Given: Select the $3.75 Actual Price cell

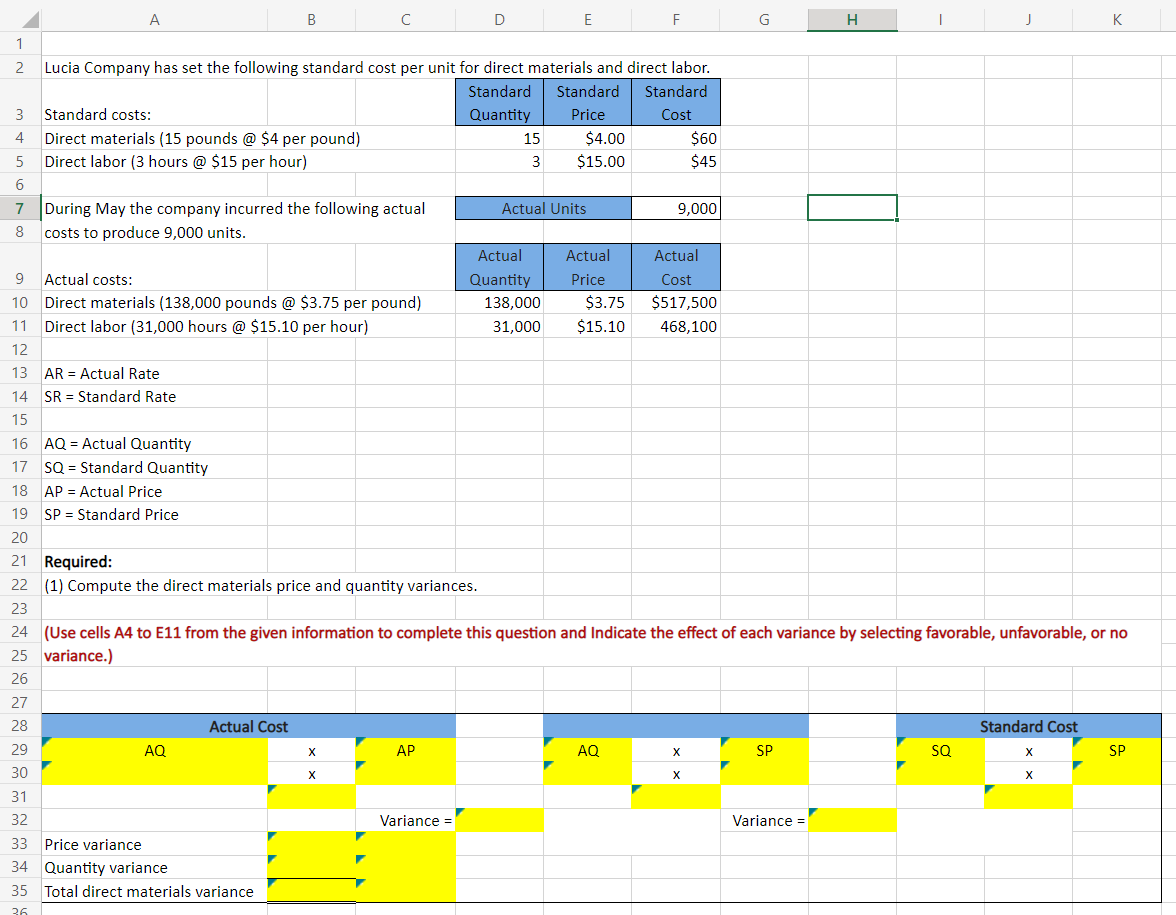Looking at the screenshot, I should [x=587, y=302].
